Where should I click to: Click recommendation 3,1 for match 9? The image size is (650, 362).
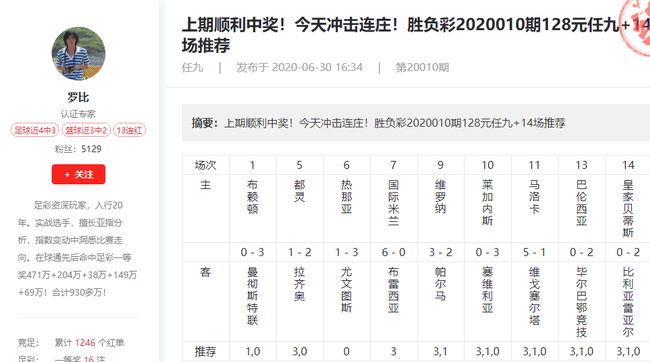(x=440, y=352)
